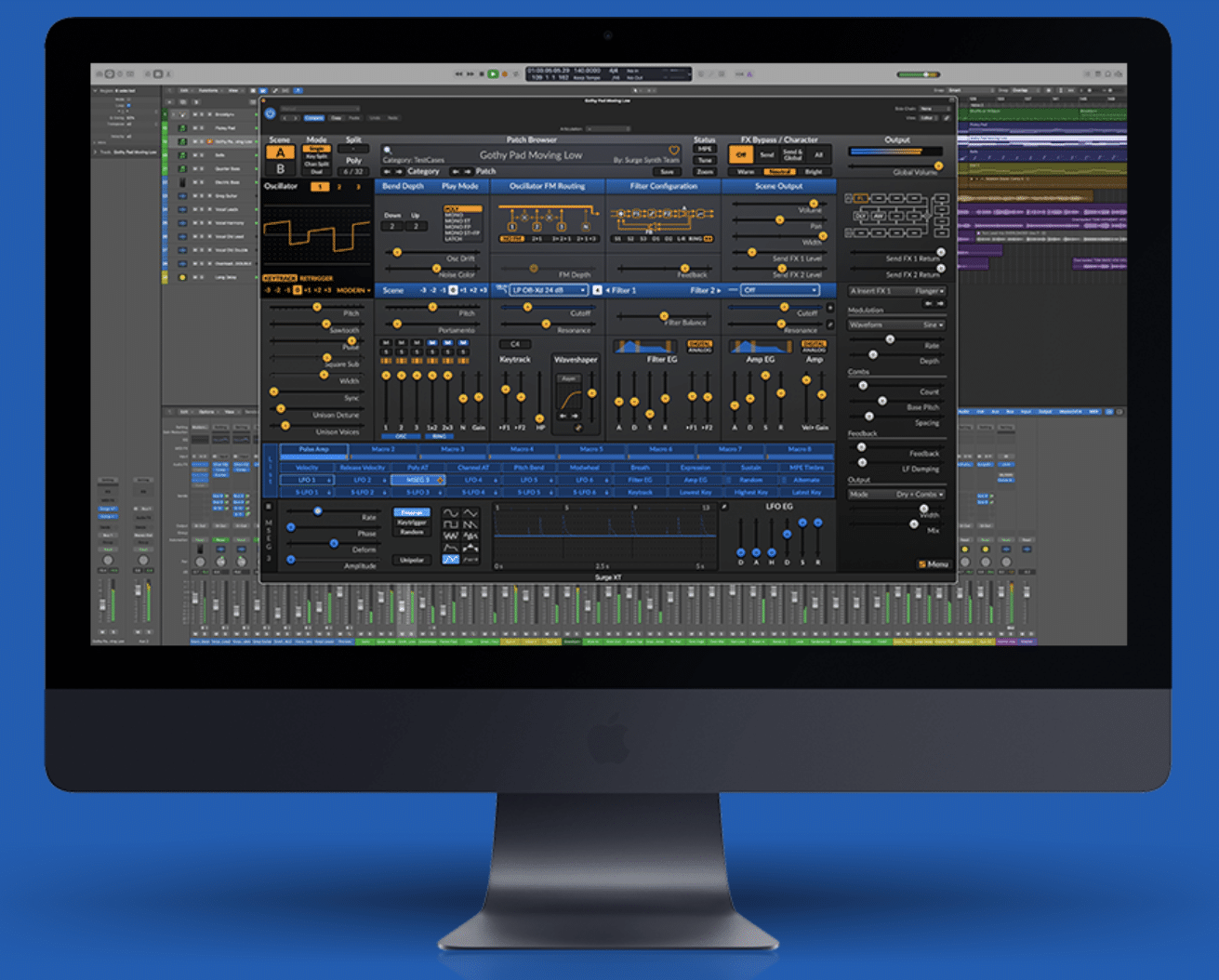Viewport: 1219px width, 980px height.
Task: Open S-LFO 2 modulator menu arrow
Action: (x=384, y=493)
